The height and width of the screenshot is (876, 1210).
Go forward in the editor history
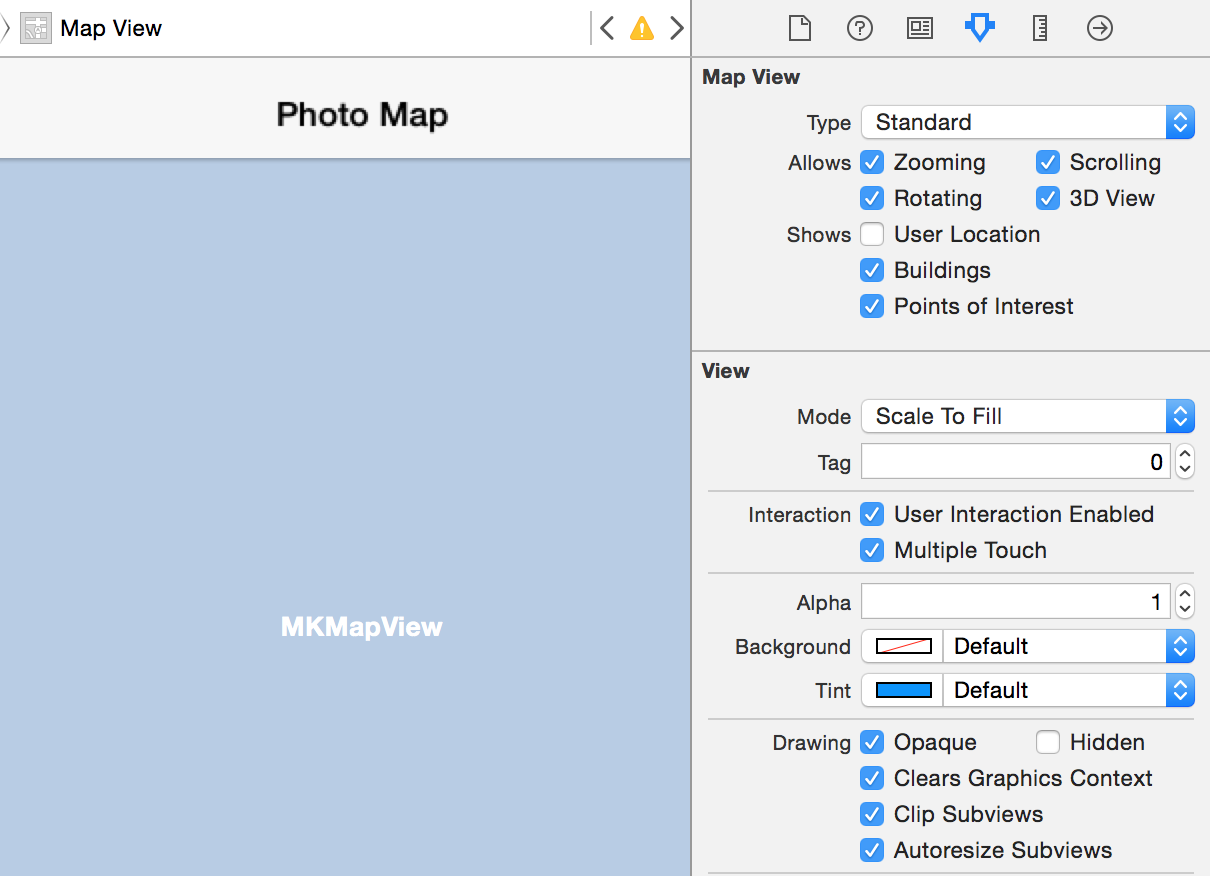point(676,28)
